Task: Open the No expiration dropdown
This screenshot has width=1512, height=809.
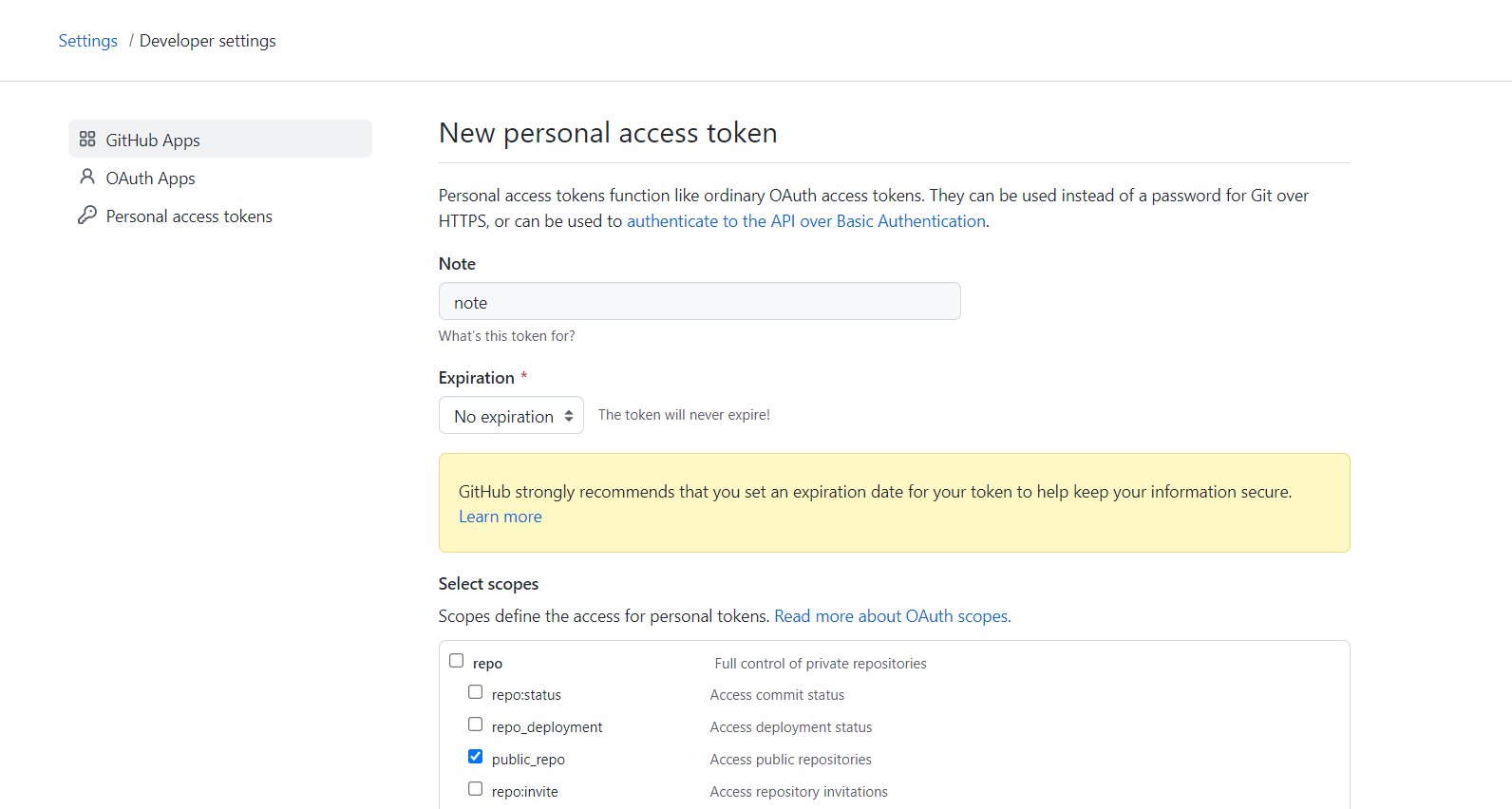Action: click(x=511, y=415)
